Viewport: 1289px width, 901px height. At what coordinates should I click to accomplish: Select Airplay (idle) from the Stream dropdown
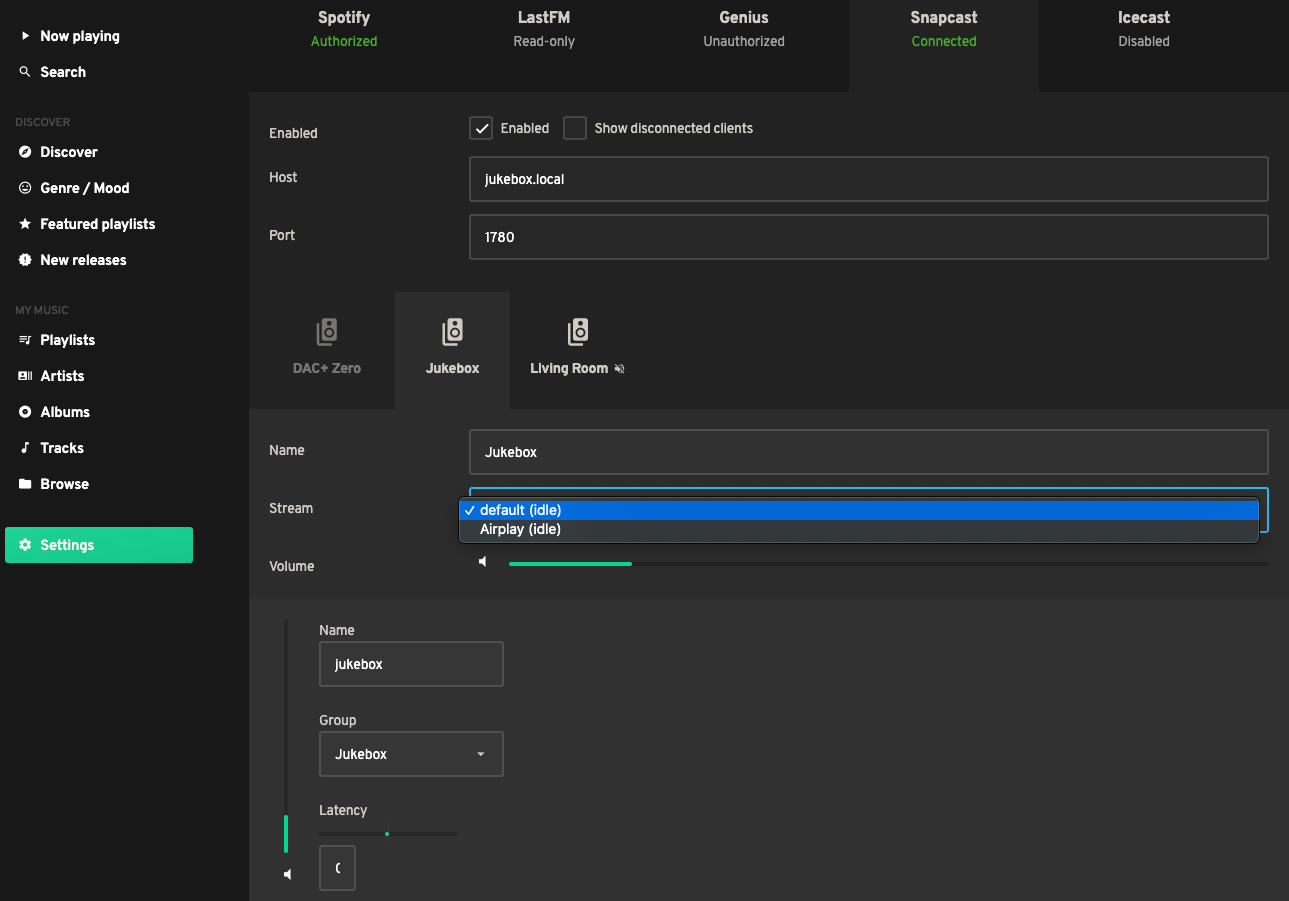(x=520, y=529)
